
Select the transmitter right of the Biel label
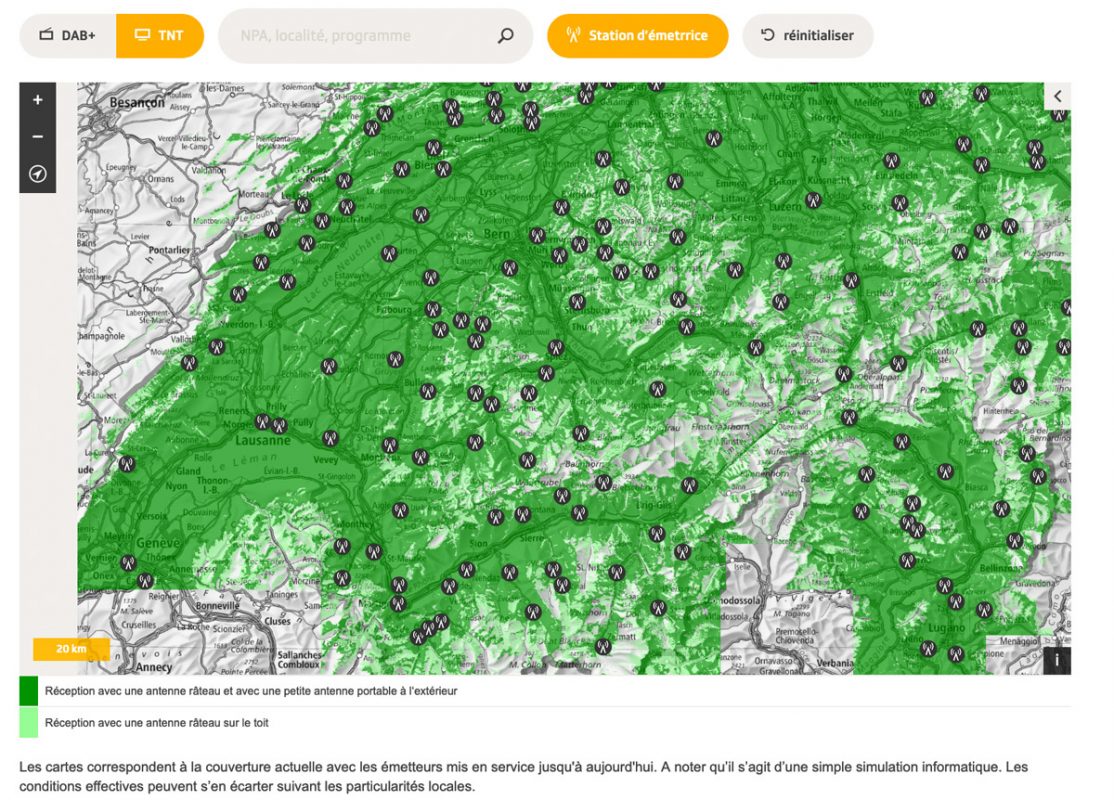443,169
